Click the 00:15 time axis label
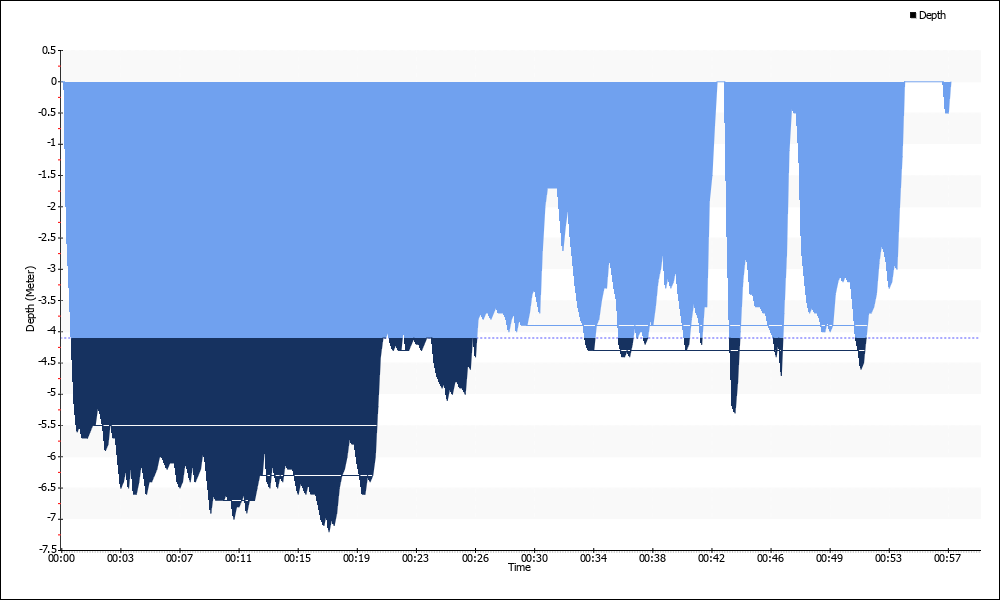Screen dimensions: 1000x600 [x=298, y=559]
